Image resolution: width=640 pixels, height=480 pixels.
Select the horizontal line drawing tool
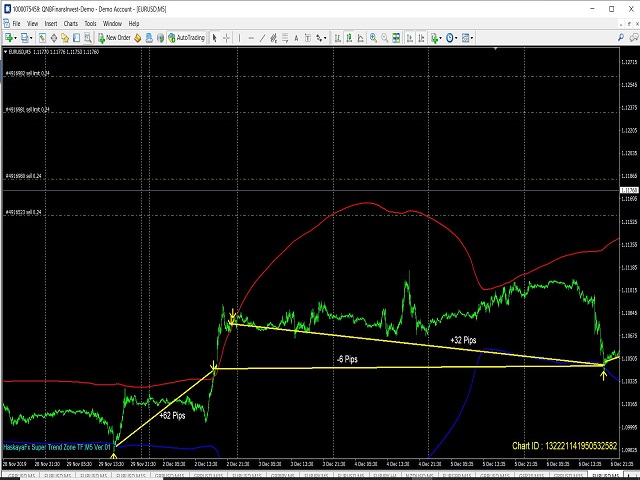(251, 38)
